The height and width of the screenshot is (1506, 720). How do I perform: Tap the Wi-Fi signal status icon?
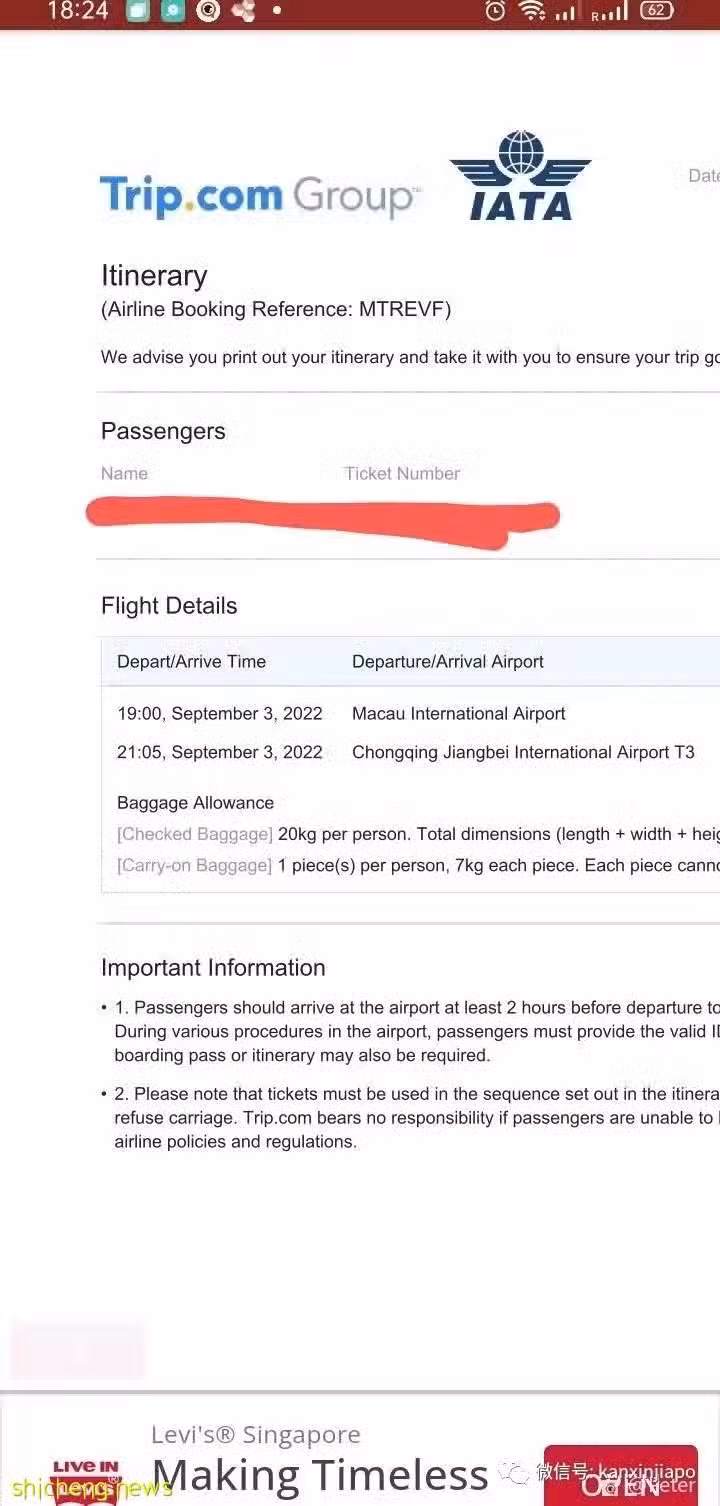(533, 12)
